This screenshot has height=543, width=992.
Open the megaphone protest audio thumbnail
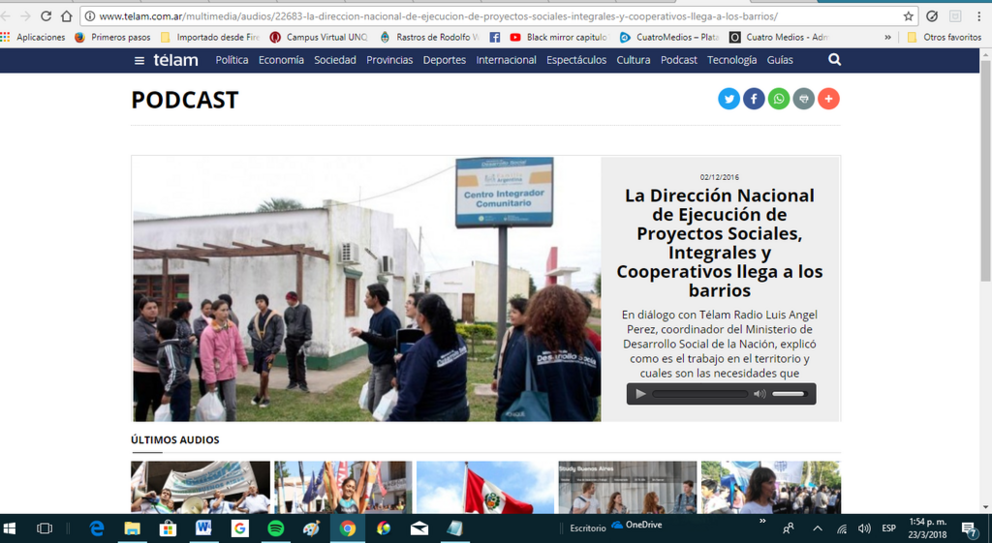coord(201,487)
